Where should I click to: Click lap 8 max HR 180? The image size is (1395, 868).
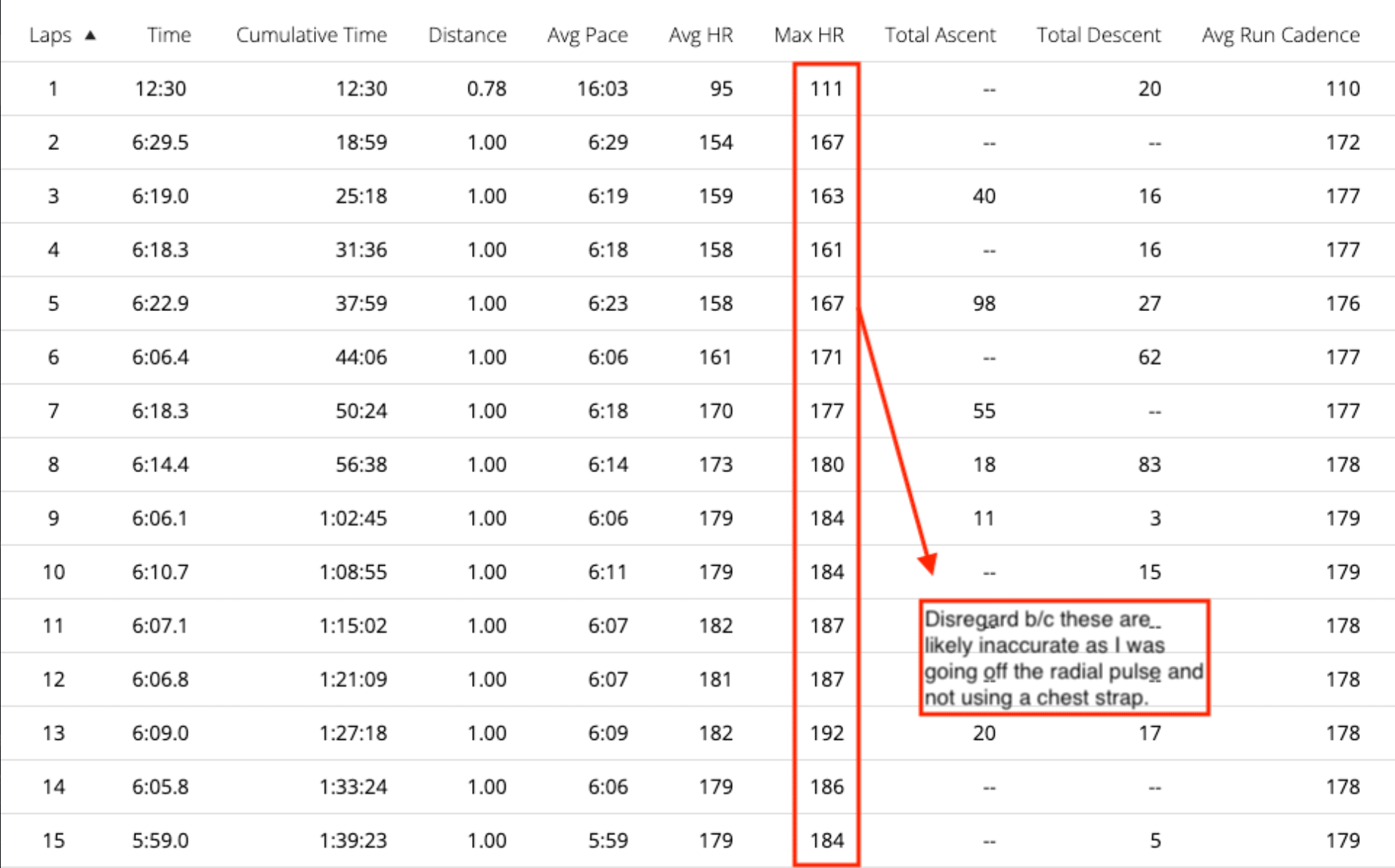[x=826, y=464]
